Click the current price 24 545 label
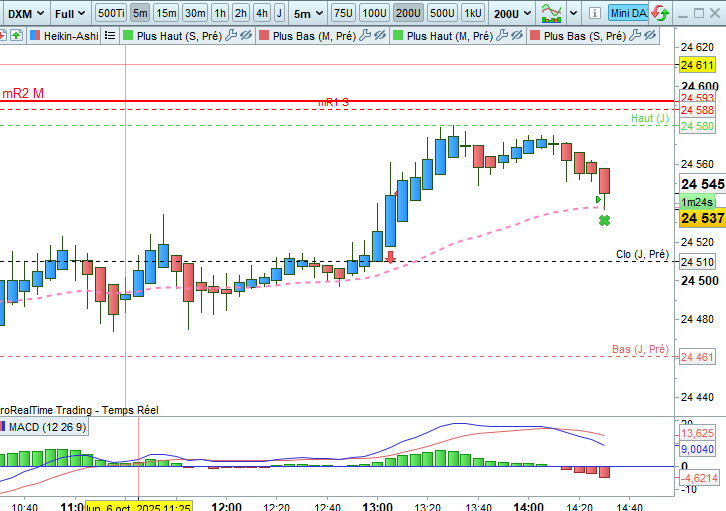Image resolution: width=726 pixels, height=511 pixels. (702, 184)
